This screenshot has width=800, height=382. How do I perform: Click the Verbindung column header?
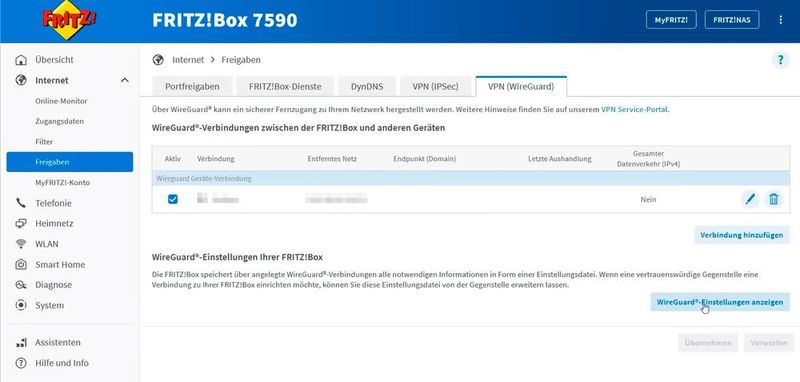216,159
